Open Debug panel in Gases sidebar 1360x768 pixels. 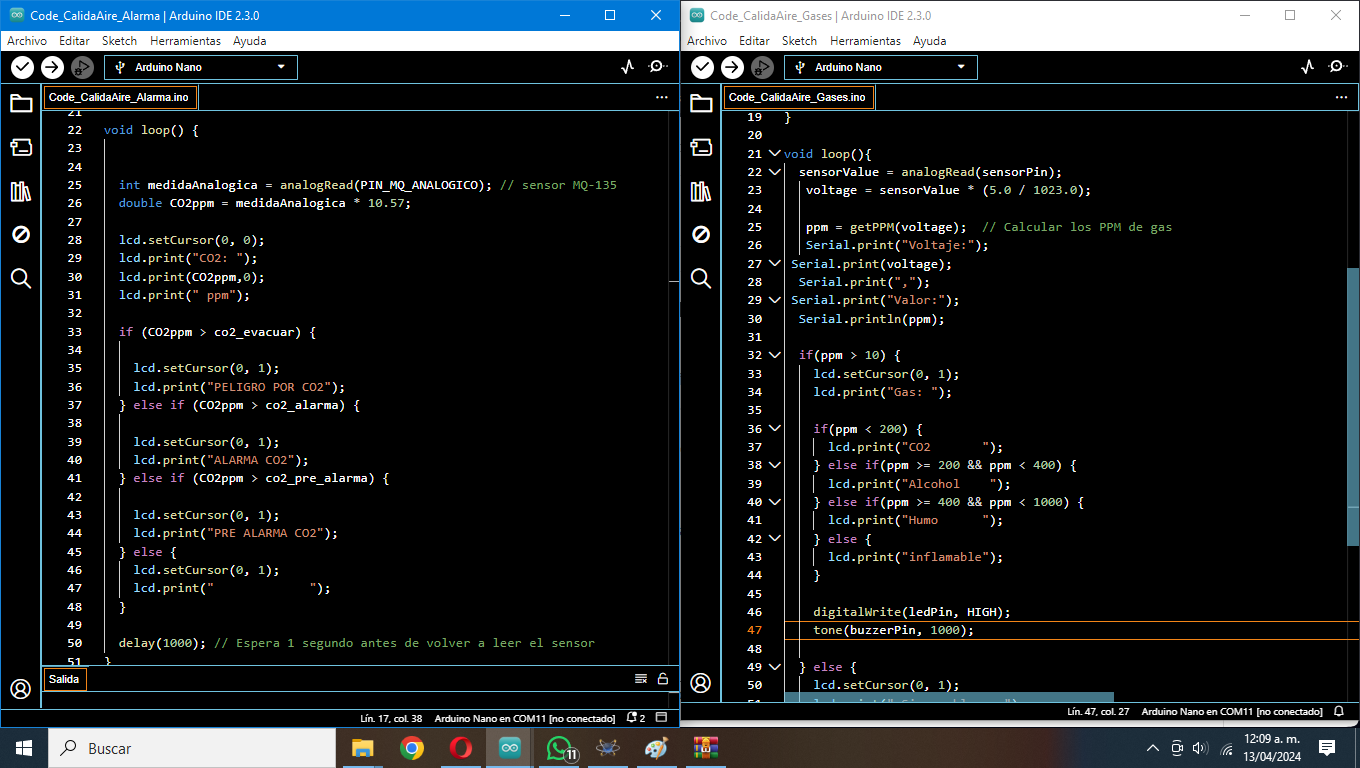(701, 234)
